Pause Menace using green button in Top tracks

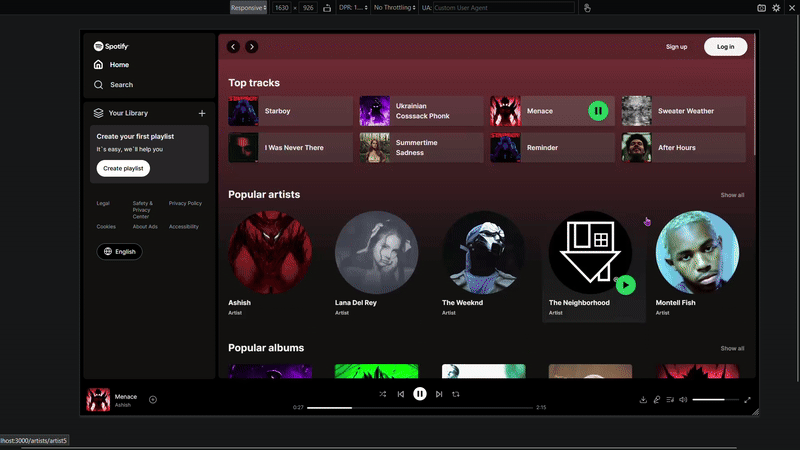(598, 111)
